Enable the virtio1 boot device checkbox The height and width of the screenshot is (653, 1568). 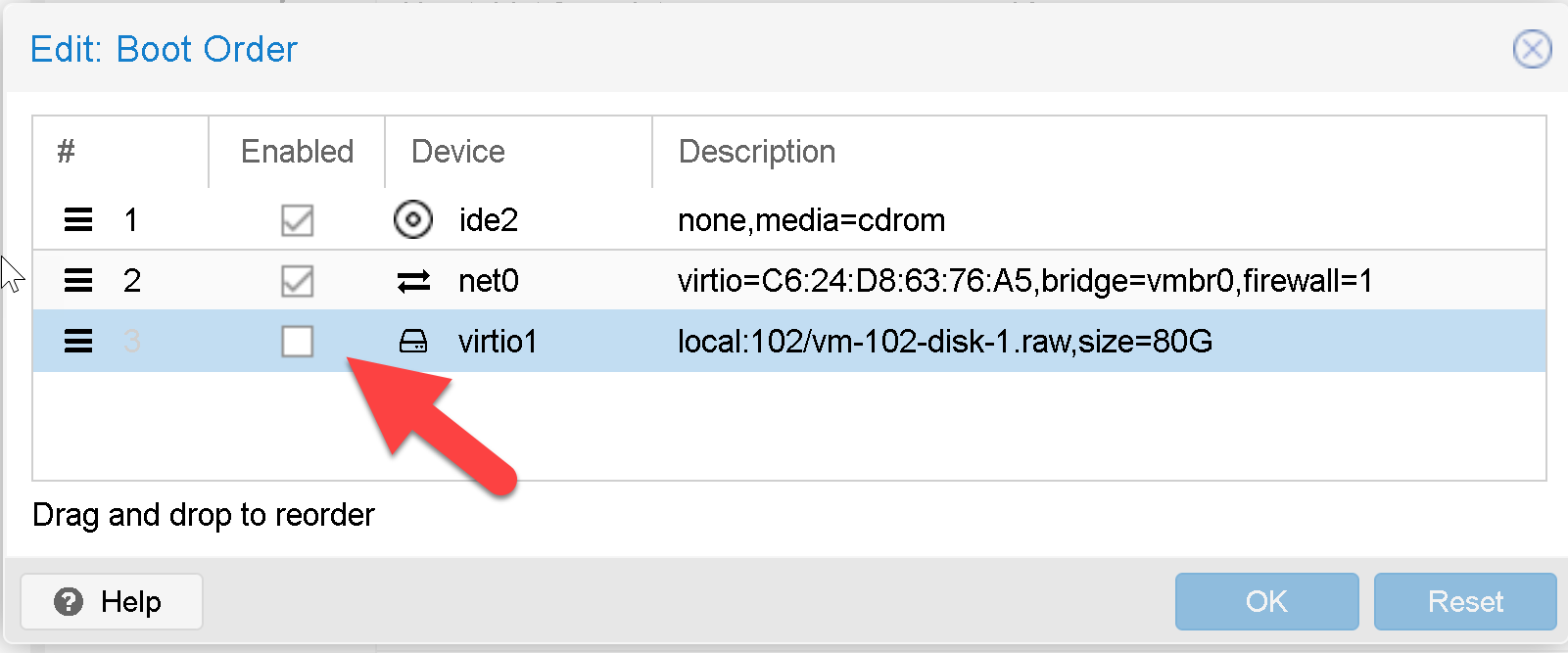point(297,341)
